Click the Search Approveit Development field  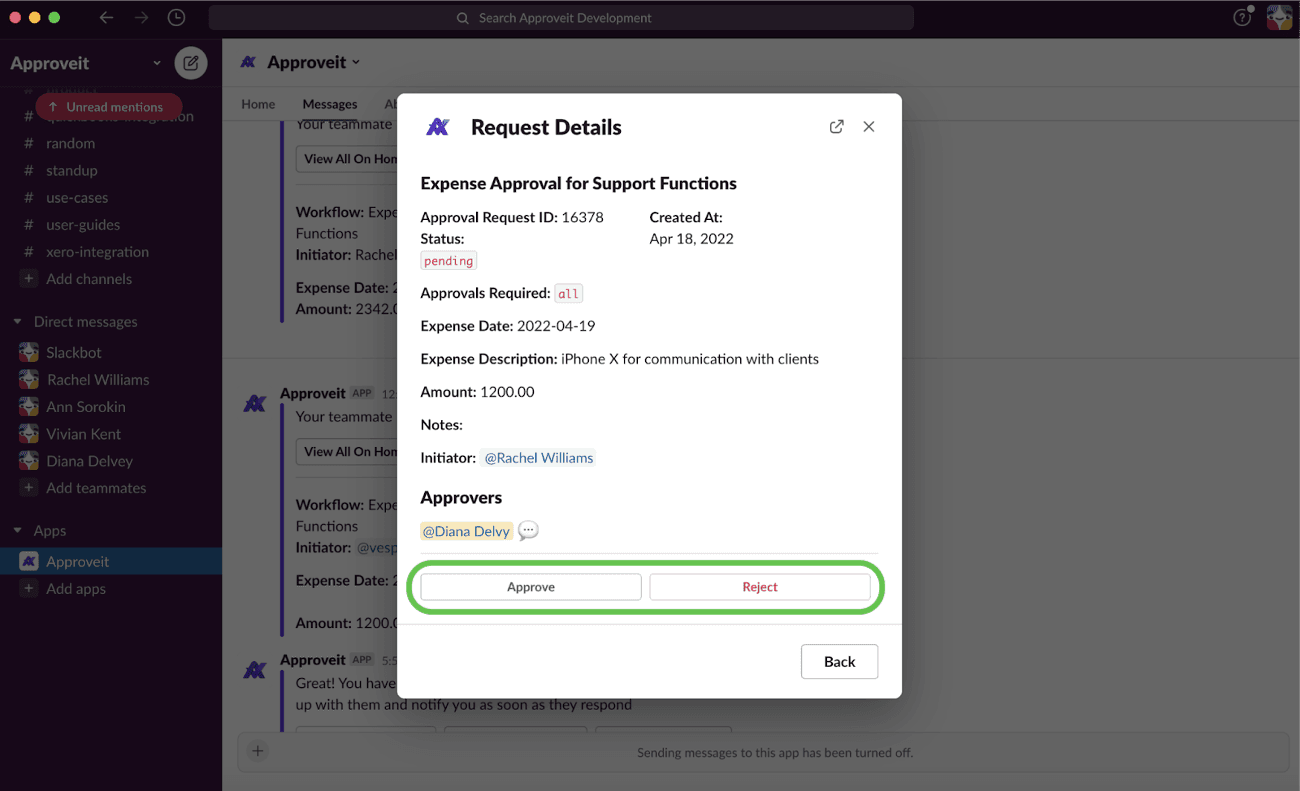561,18
